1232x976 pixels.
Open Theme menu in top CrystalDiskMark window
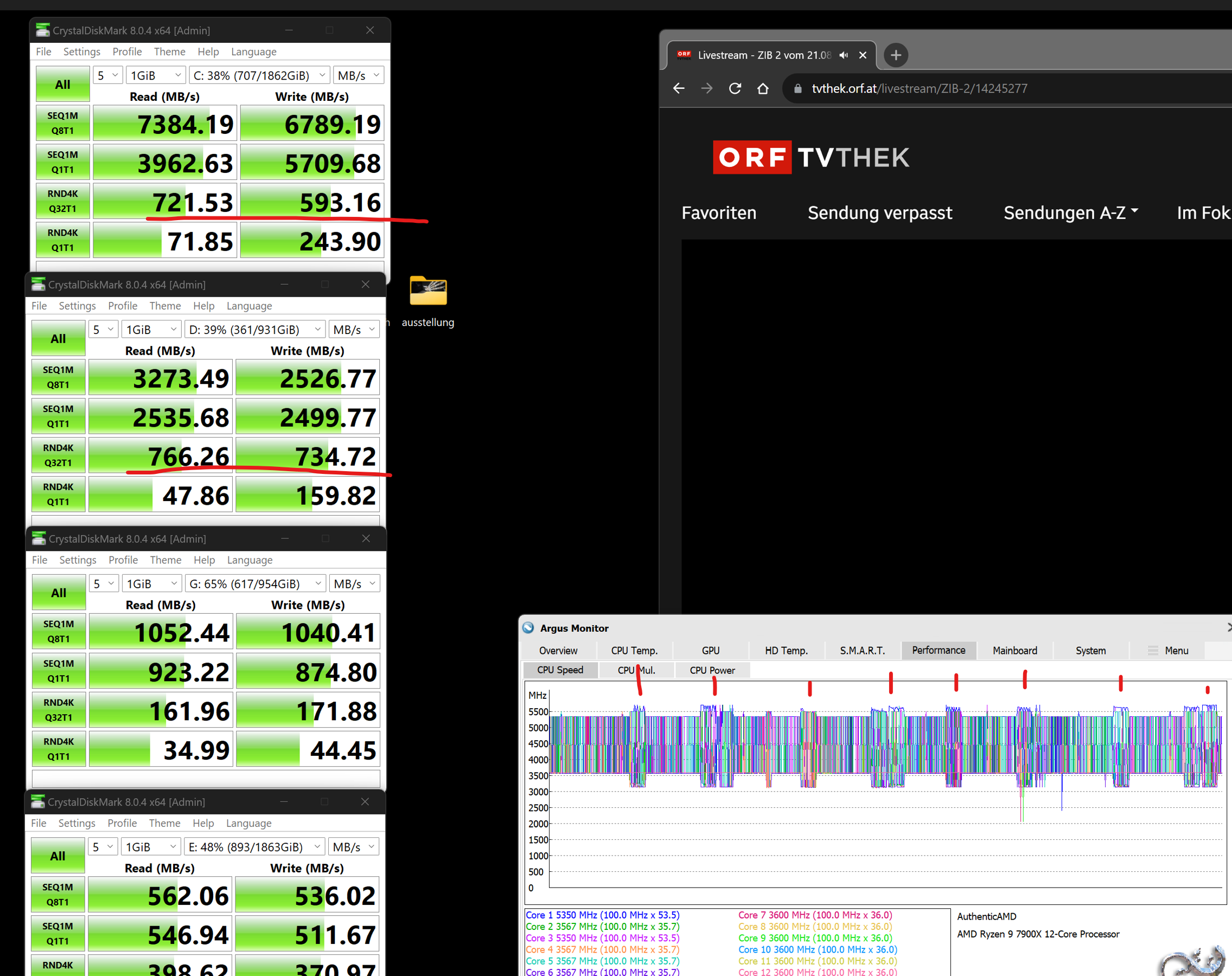(x=169, y=52)
